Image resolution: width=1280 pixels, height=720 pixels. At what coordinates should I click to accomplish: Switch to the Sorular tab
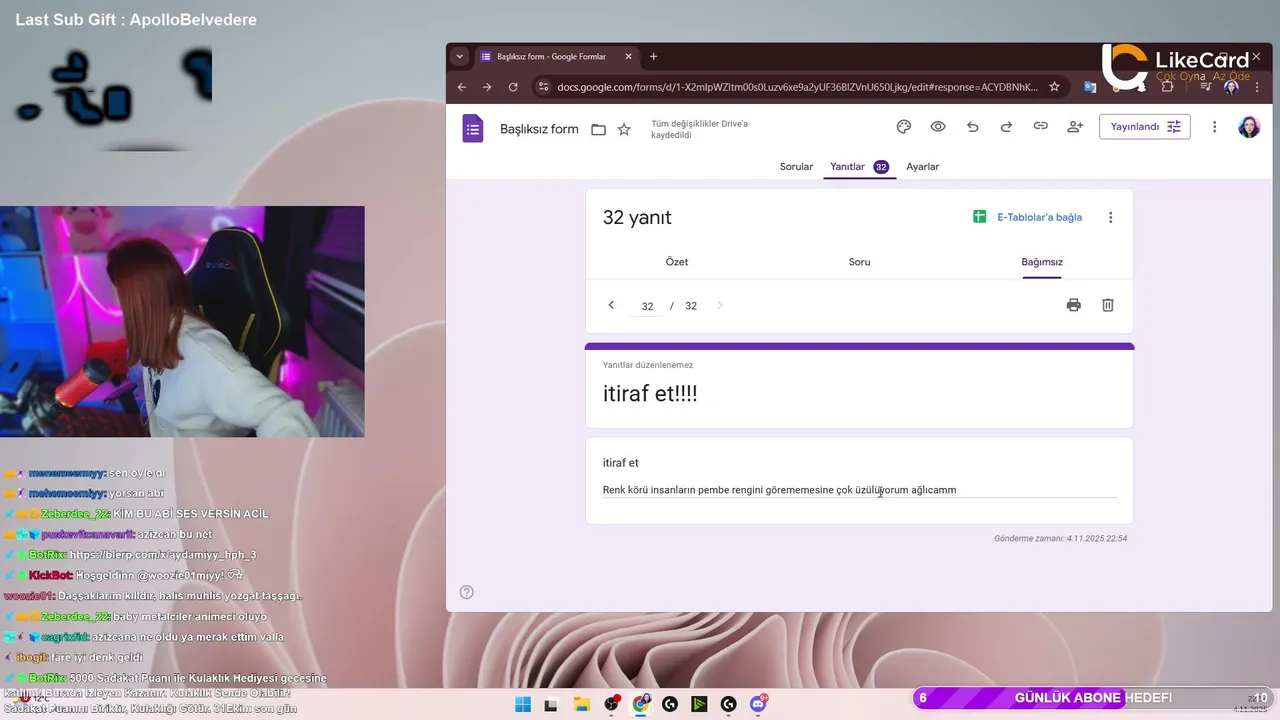pyautogui.click(x=796, y=167)
